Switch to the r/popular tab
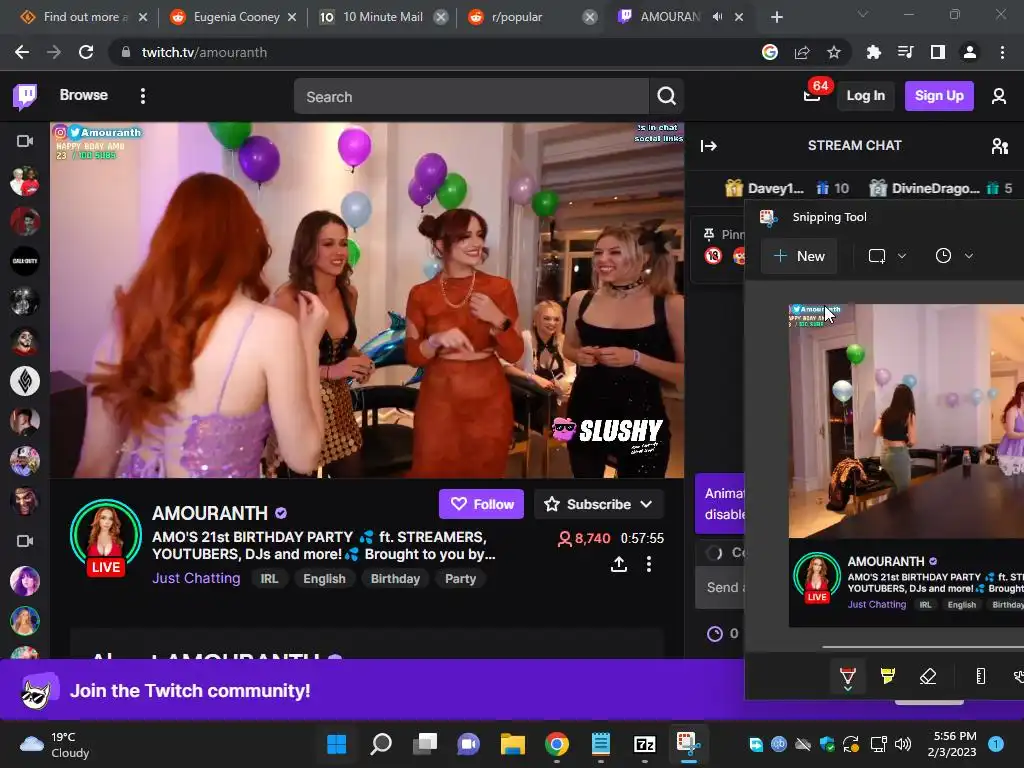Screen dimensions: 1024x768 [532, 17]
